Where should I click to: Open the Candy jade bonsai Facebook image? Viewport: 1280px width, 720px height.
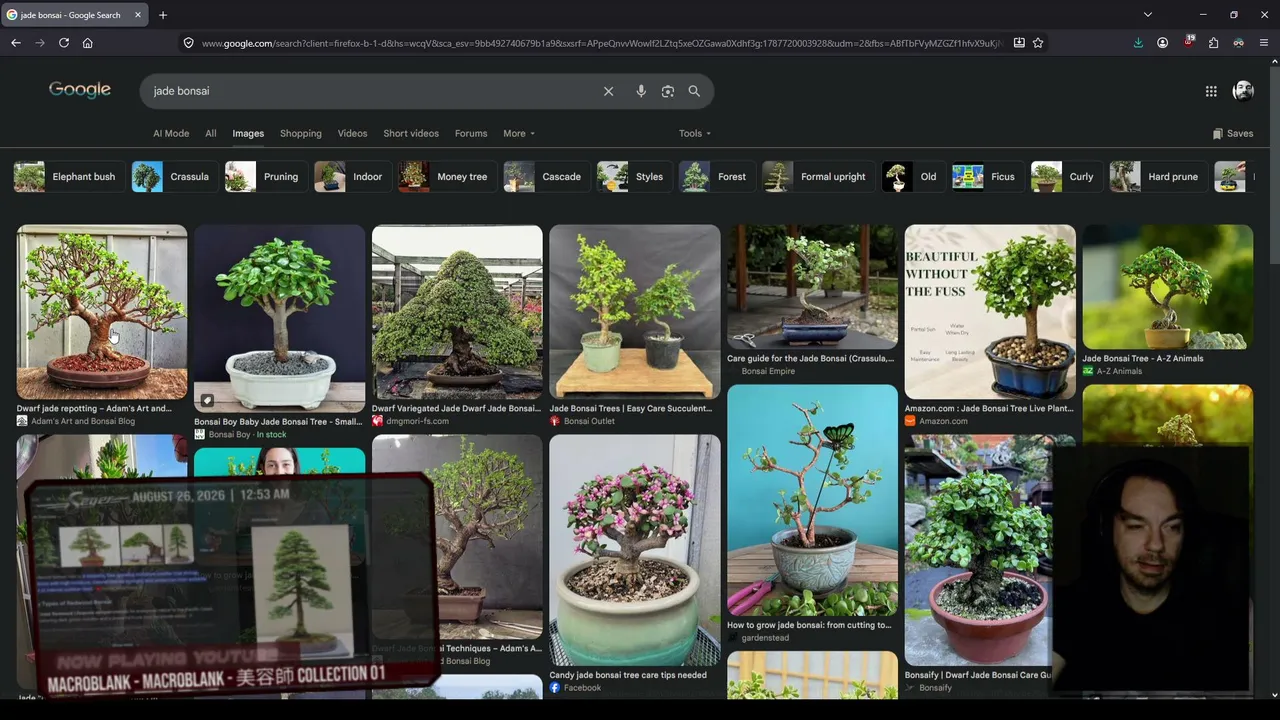tap(634, 550)
